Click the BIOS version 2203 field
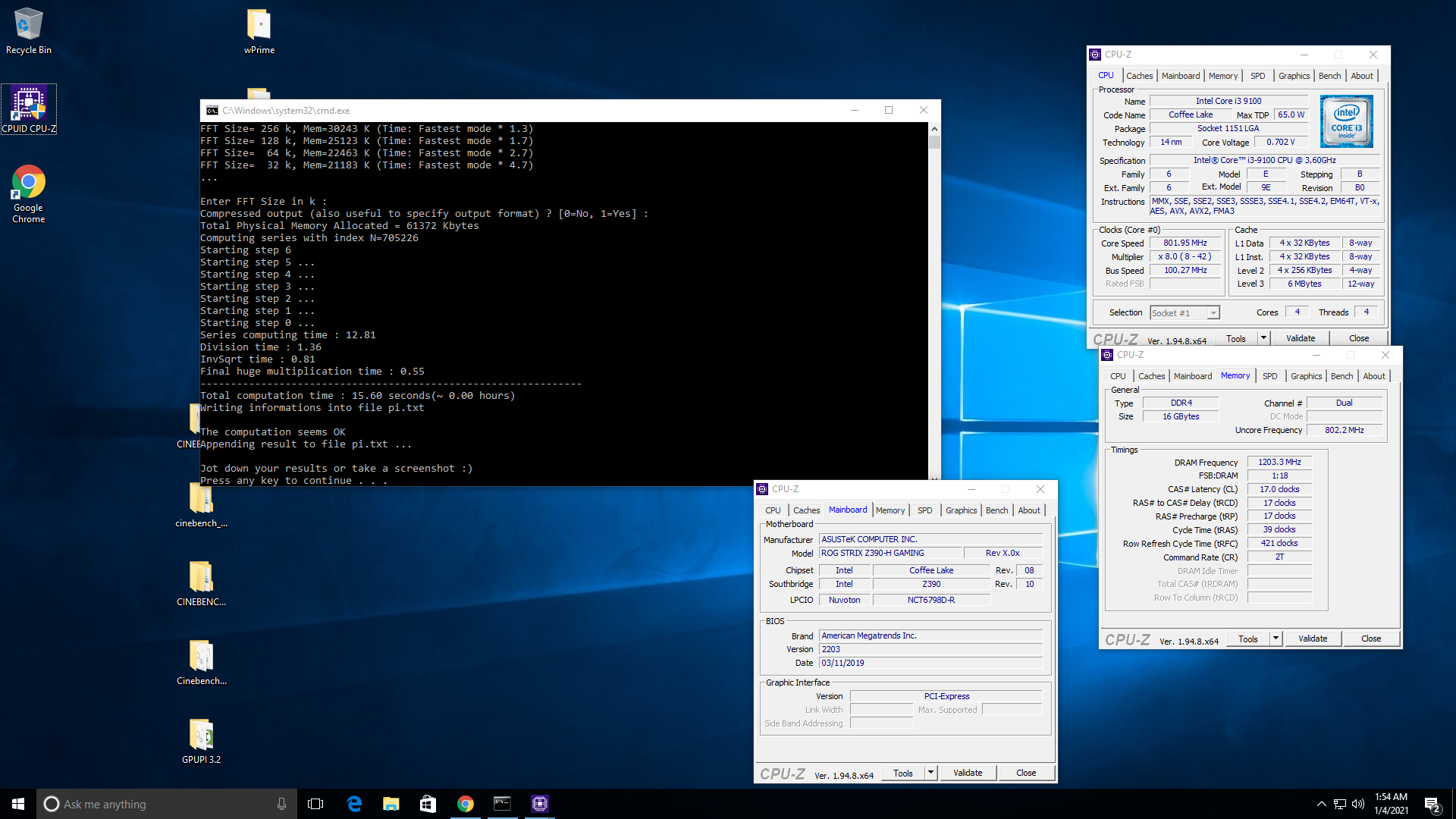1456x819 pixels. [930, 649]
